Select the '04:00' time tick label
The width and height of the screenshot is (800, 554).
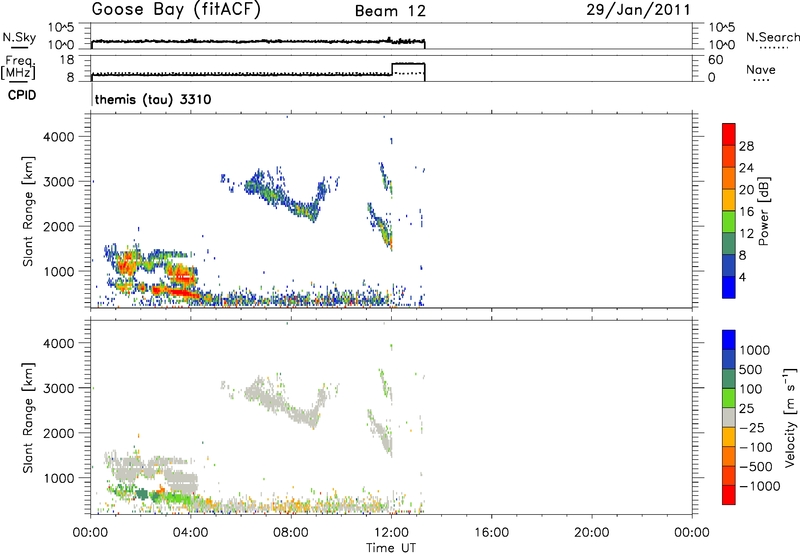[x=190, y=533]
